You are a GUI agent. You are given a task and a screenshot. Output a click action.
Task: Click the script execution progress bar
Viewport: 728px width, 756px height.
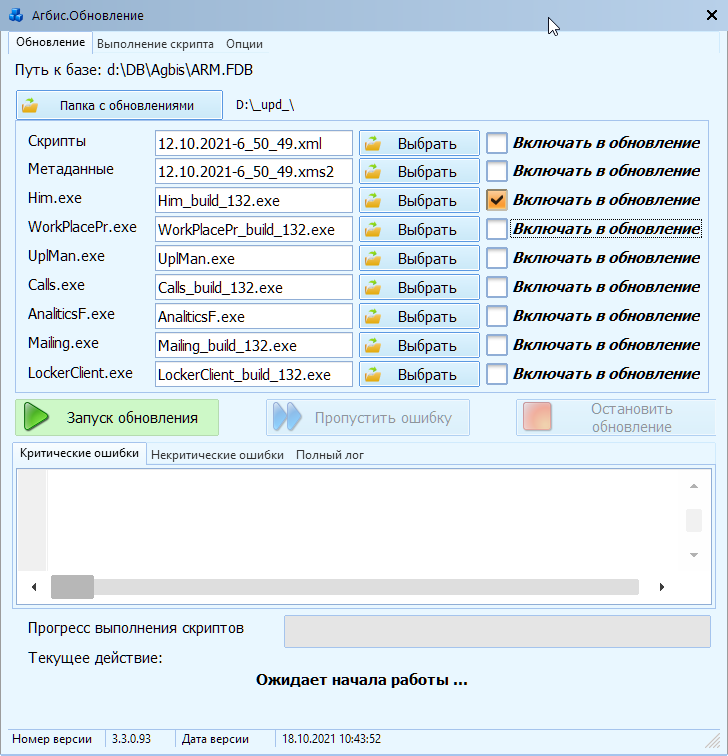497,631
